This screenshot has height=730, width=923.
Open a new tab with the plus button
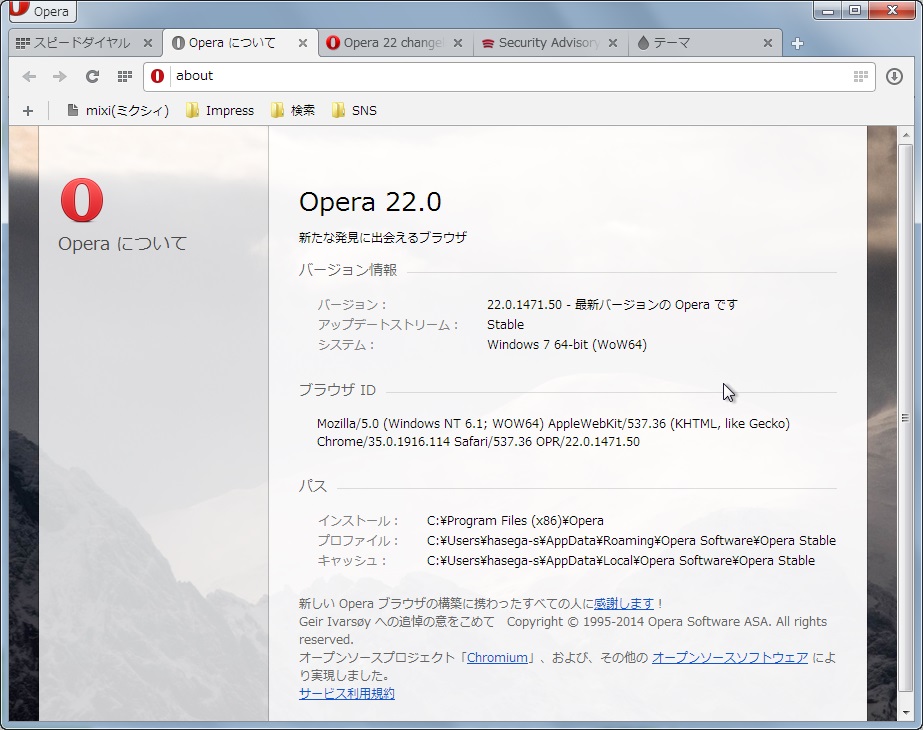coord(797,42)
